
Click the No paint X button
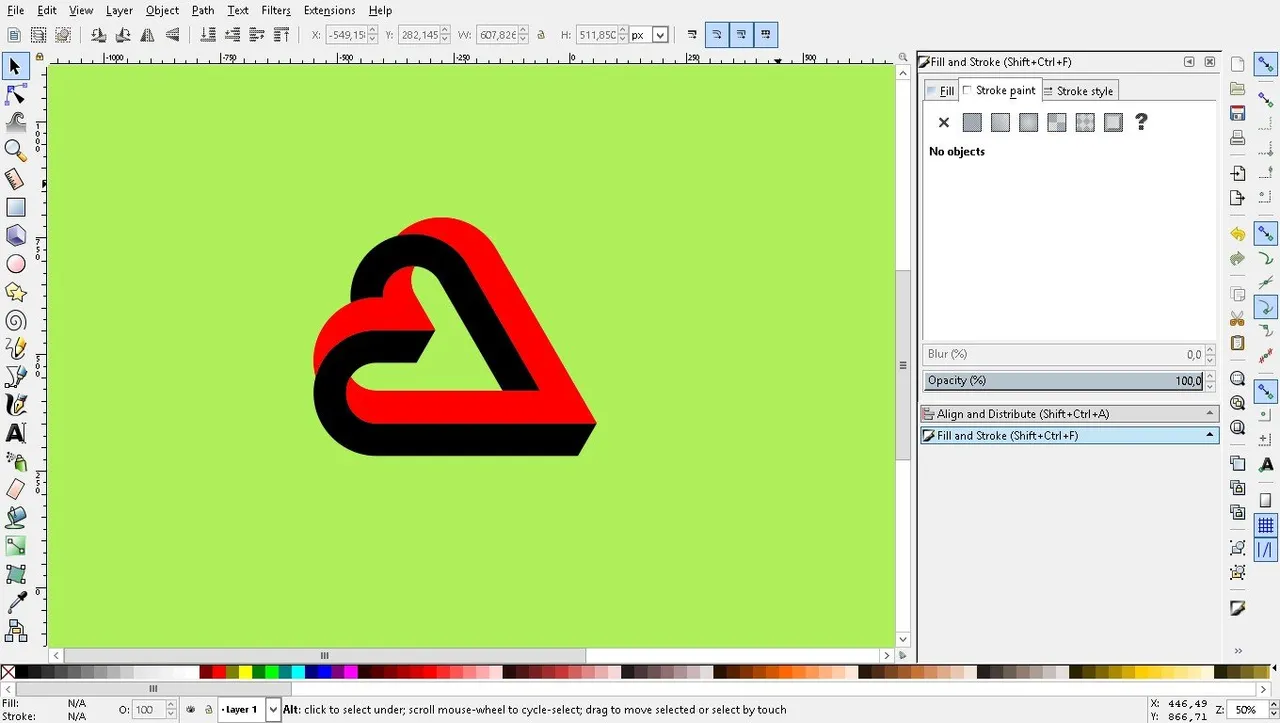click(x=943, y=122)
